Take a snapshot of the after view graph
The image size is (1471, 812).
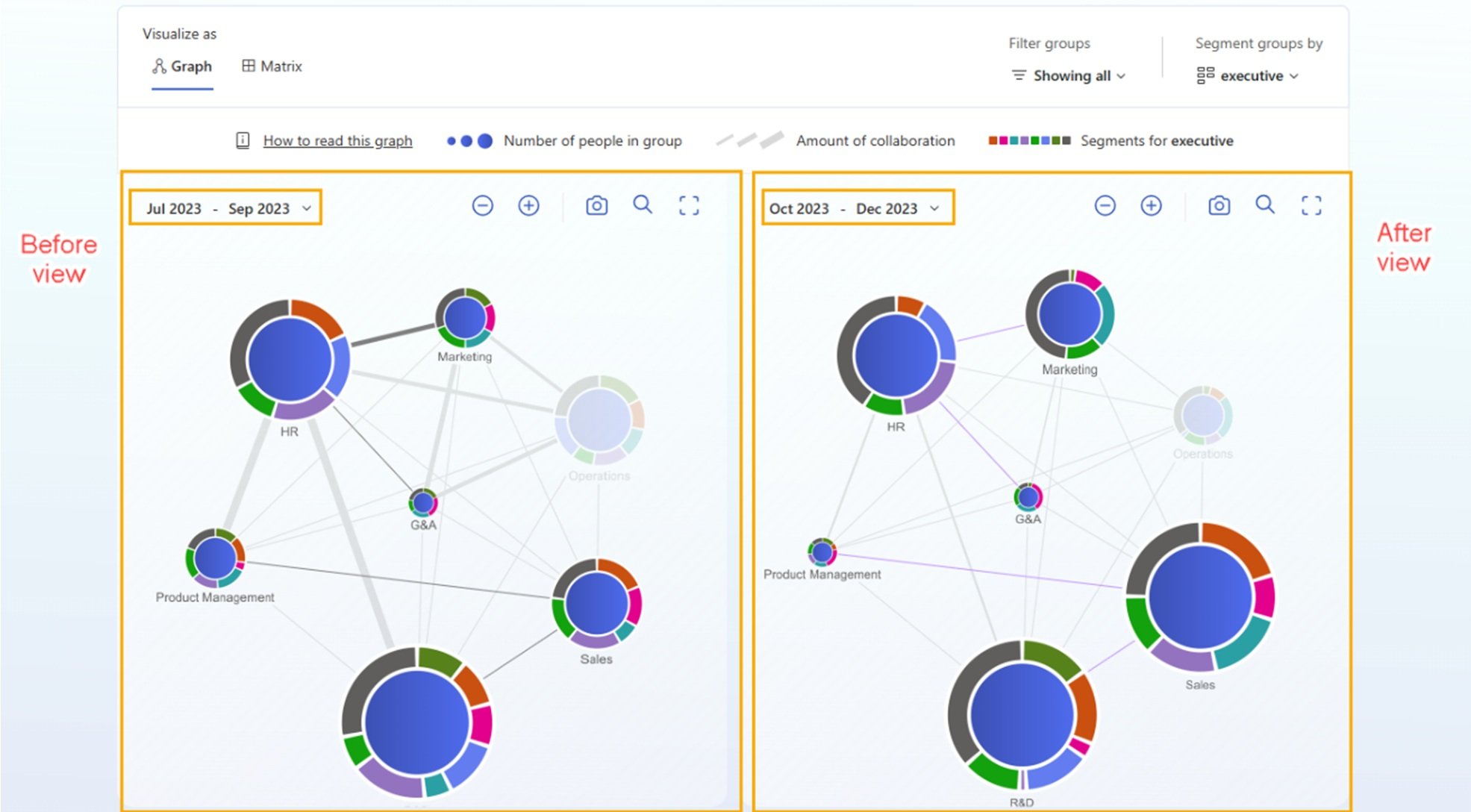coord(1218,205)
